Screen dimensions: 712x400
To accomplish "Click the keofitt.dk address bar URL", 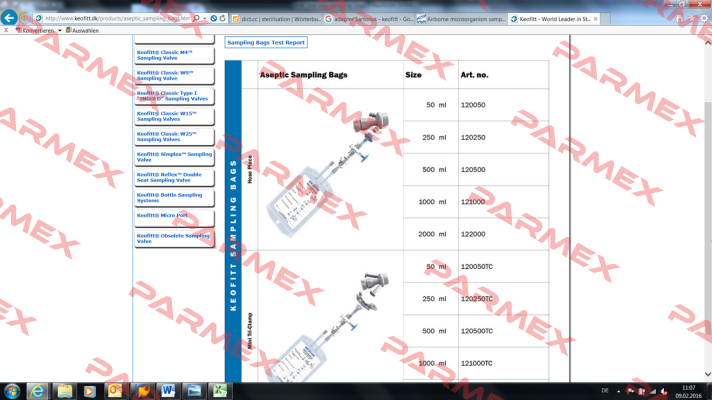I will click(117, 19).
